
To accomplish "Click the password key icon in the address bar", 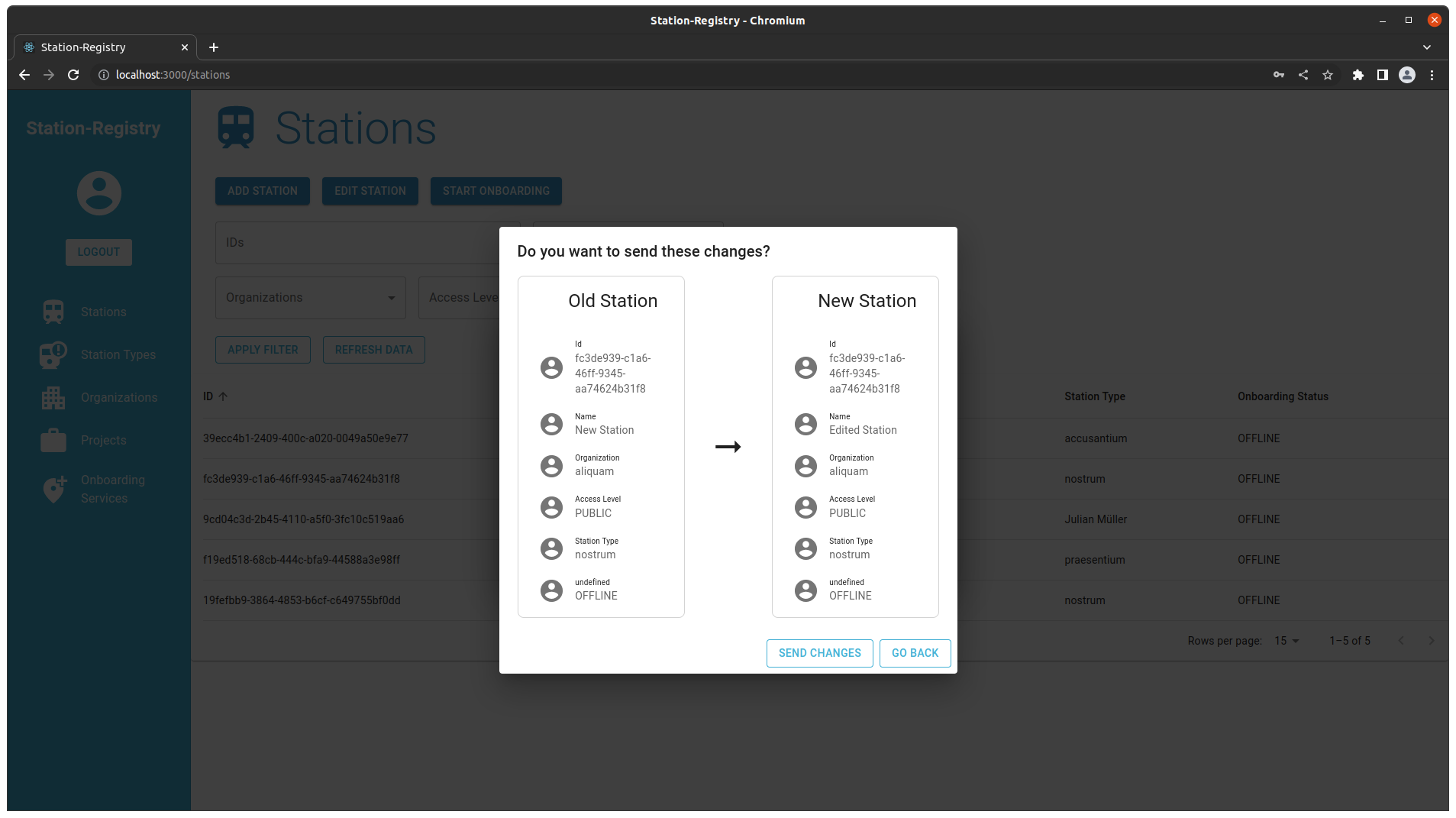I will tap(1279, 75).
